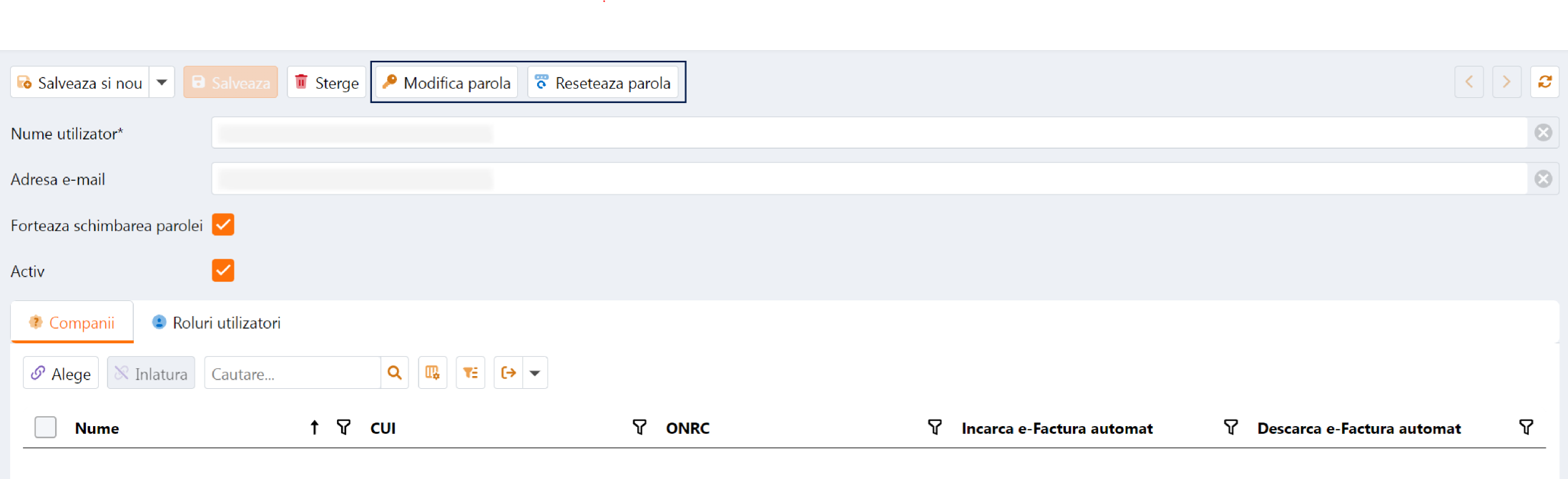The image size is (1568, 479).
Task: Open filter on Nume column
Action: tap(344, 428)
